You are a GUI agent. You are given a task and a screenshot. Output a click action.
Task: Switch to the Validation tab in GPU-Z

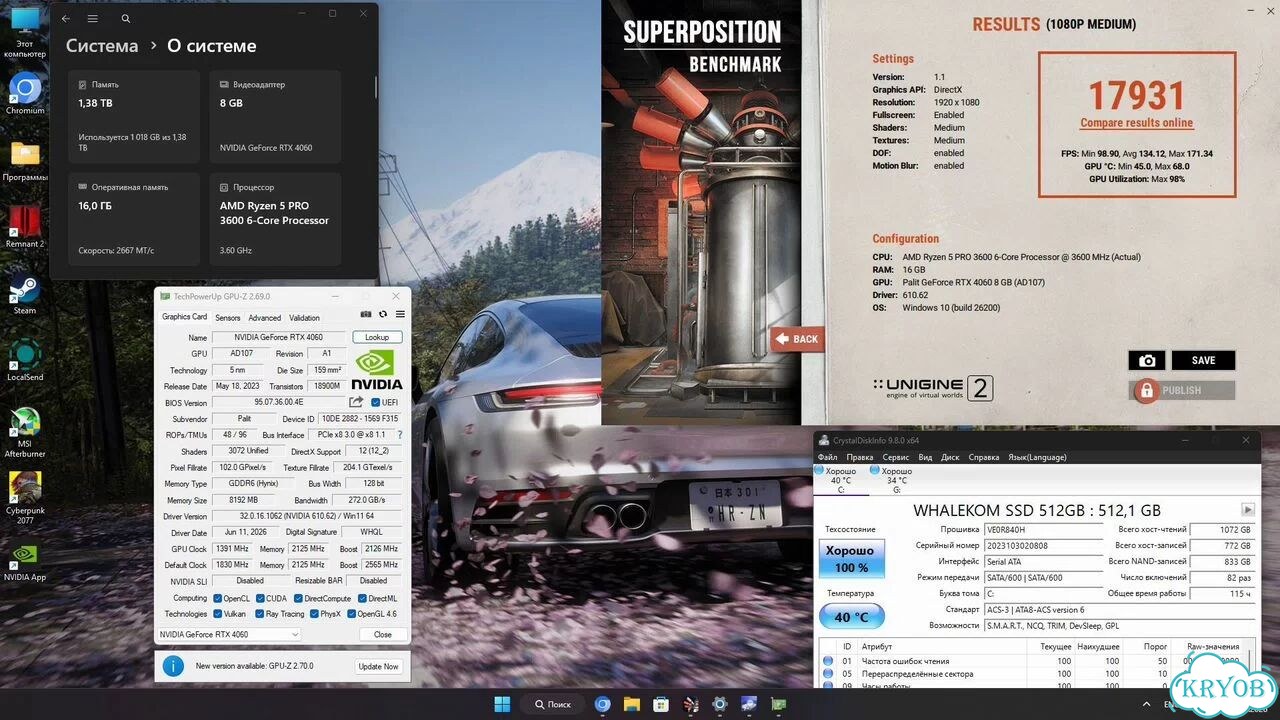(x=304, y=318)
